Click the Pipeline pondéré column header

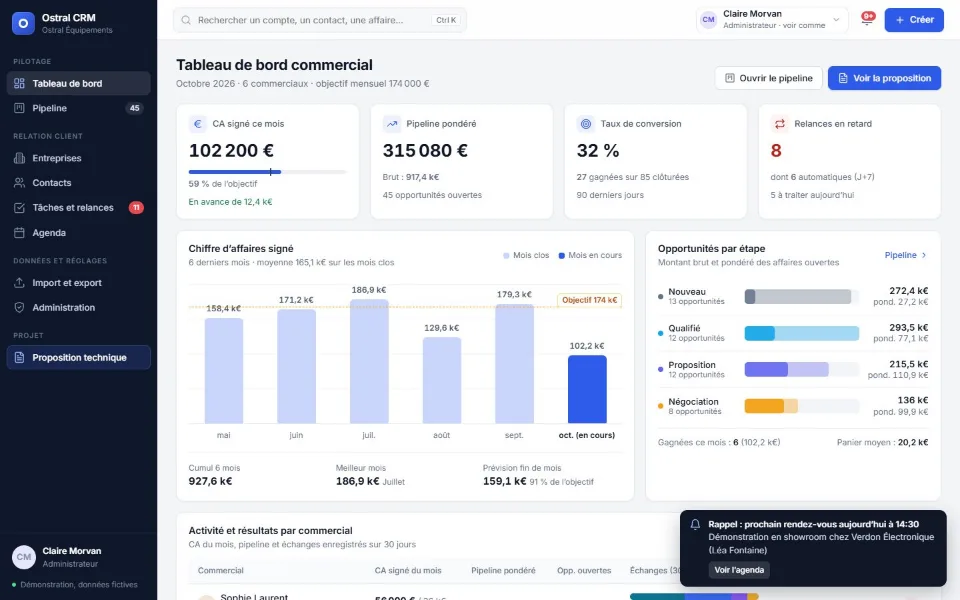(x=503, y=571)
